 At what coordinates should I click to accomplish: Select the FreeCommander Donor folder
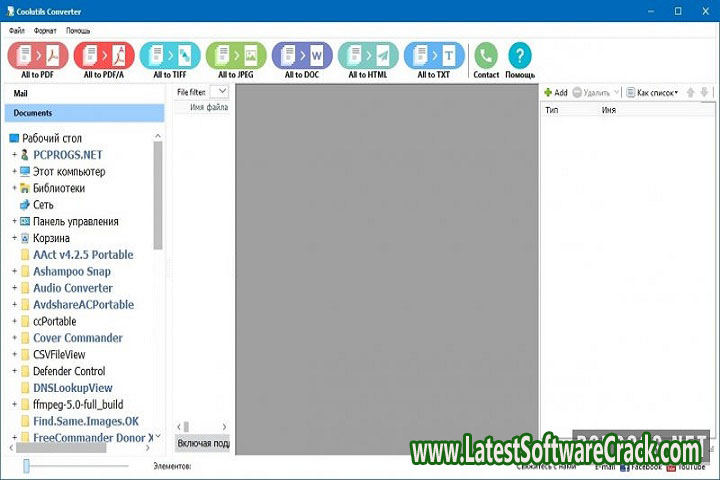click(x=93, y=438)
